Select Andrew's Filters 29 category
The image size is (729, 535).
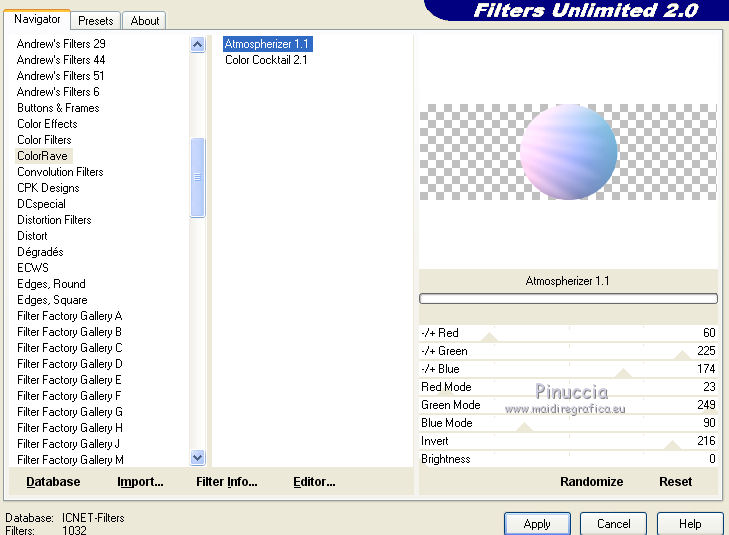pos(61,44)
